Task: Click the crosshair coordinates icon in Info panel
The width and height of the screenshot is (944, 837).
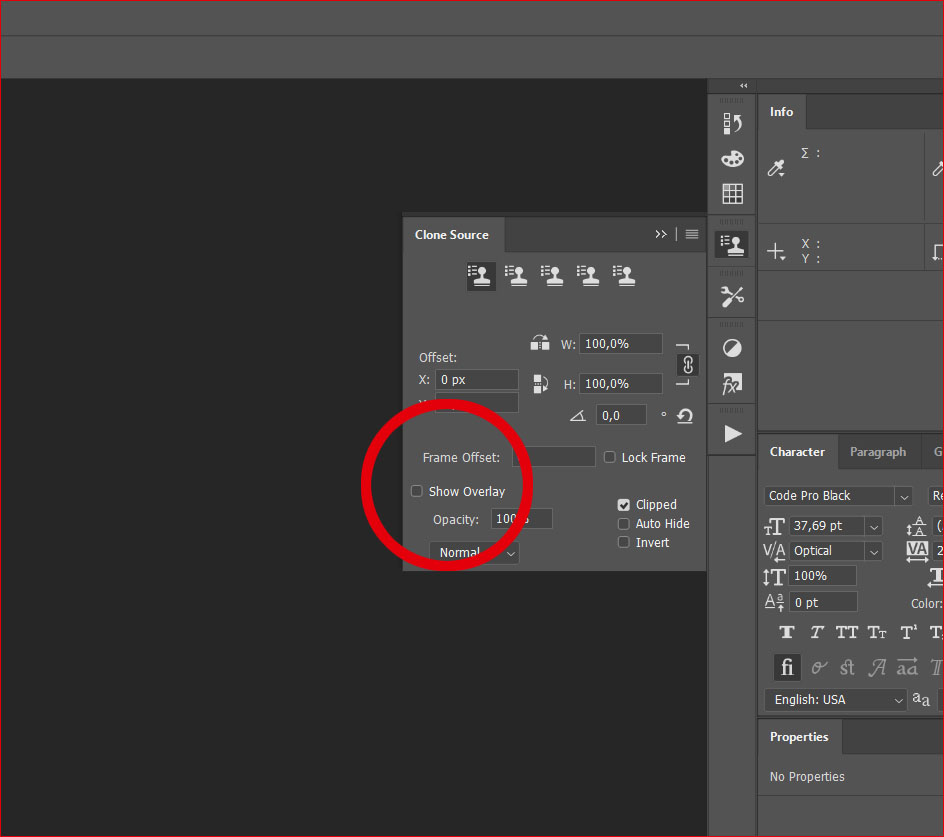Action: (776, 251)
